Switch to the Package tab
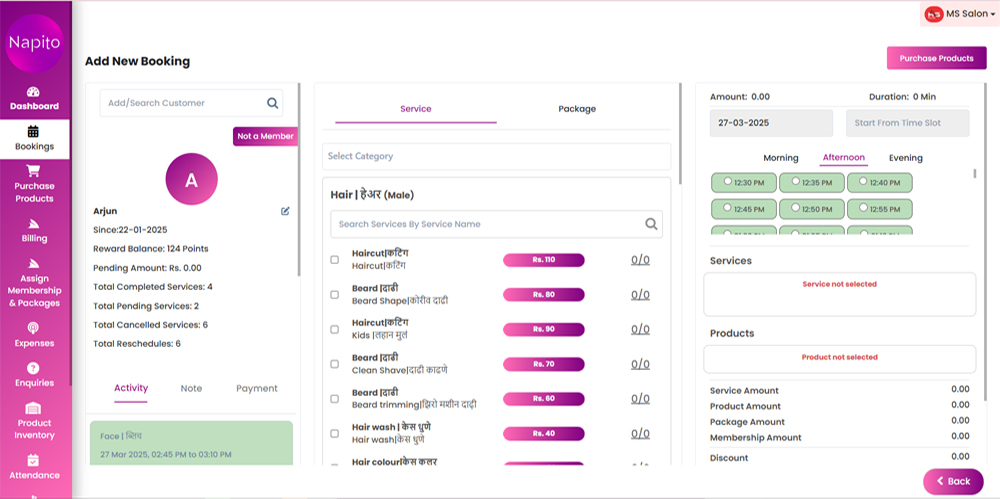This screenshot has width=1000, height=499. (577, 109)
